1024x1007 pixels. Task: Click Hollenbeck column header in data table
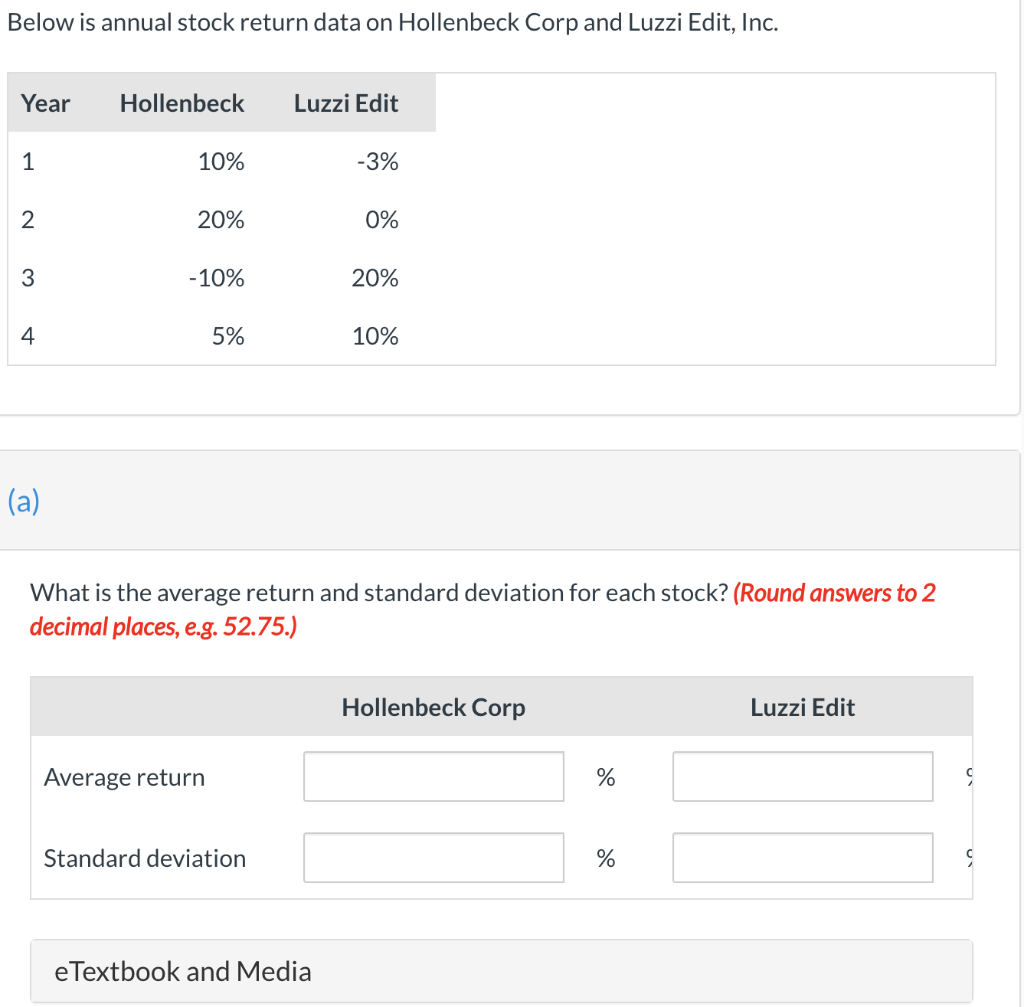tap(182, 103)
